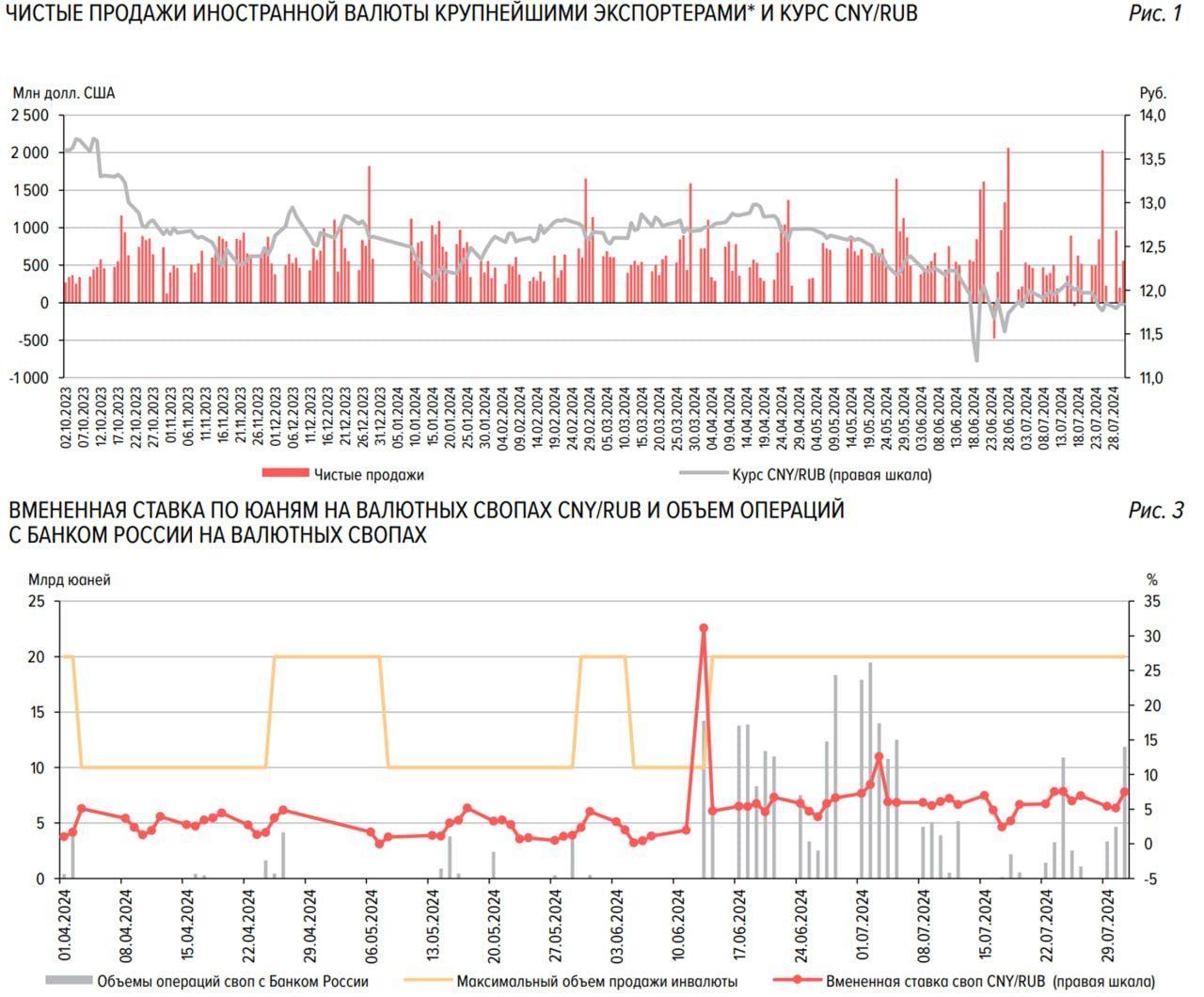Viewport: 1204px width, 997px height.
Task: Click the red 'Вмененная ставка своп' legend marker
Action: (796, 981)
